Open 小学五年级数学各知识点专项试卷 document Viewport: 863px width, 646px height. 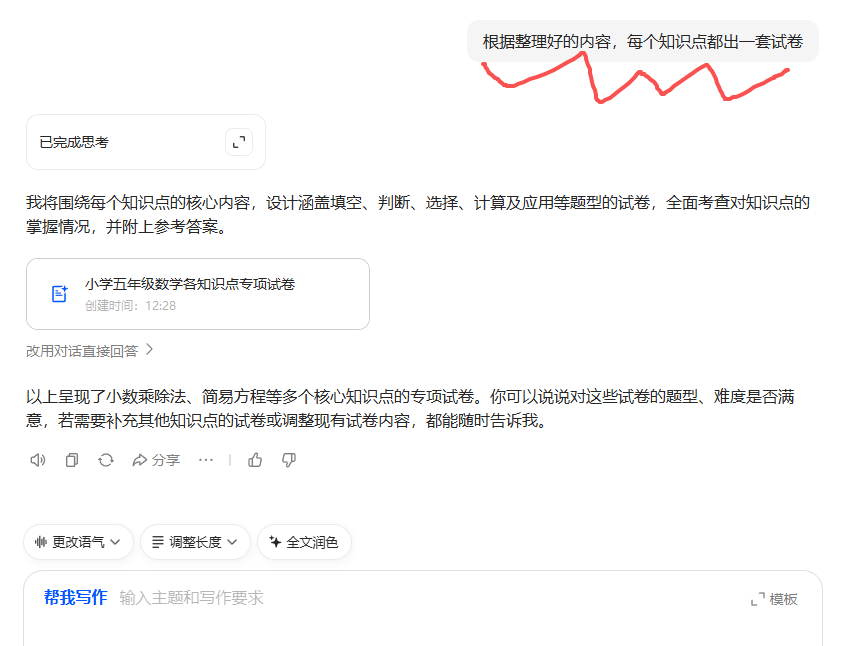pos(190,284)
